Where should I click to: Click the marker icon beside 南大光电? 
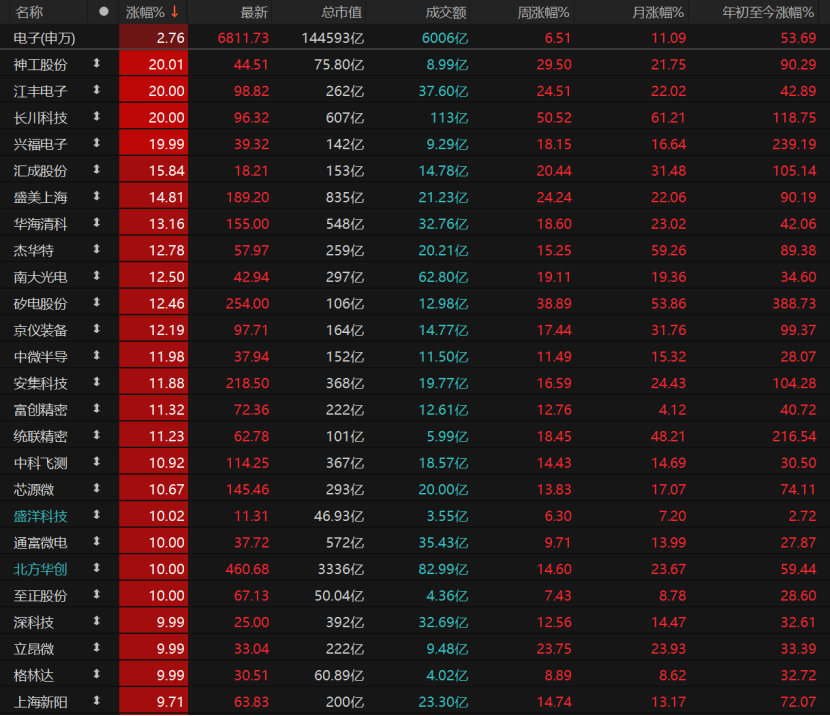96,276
